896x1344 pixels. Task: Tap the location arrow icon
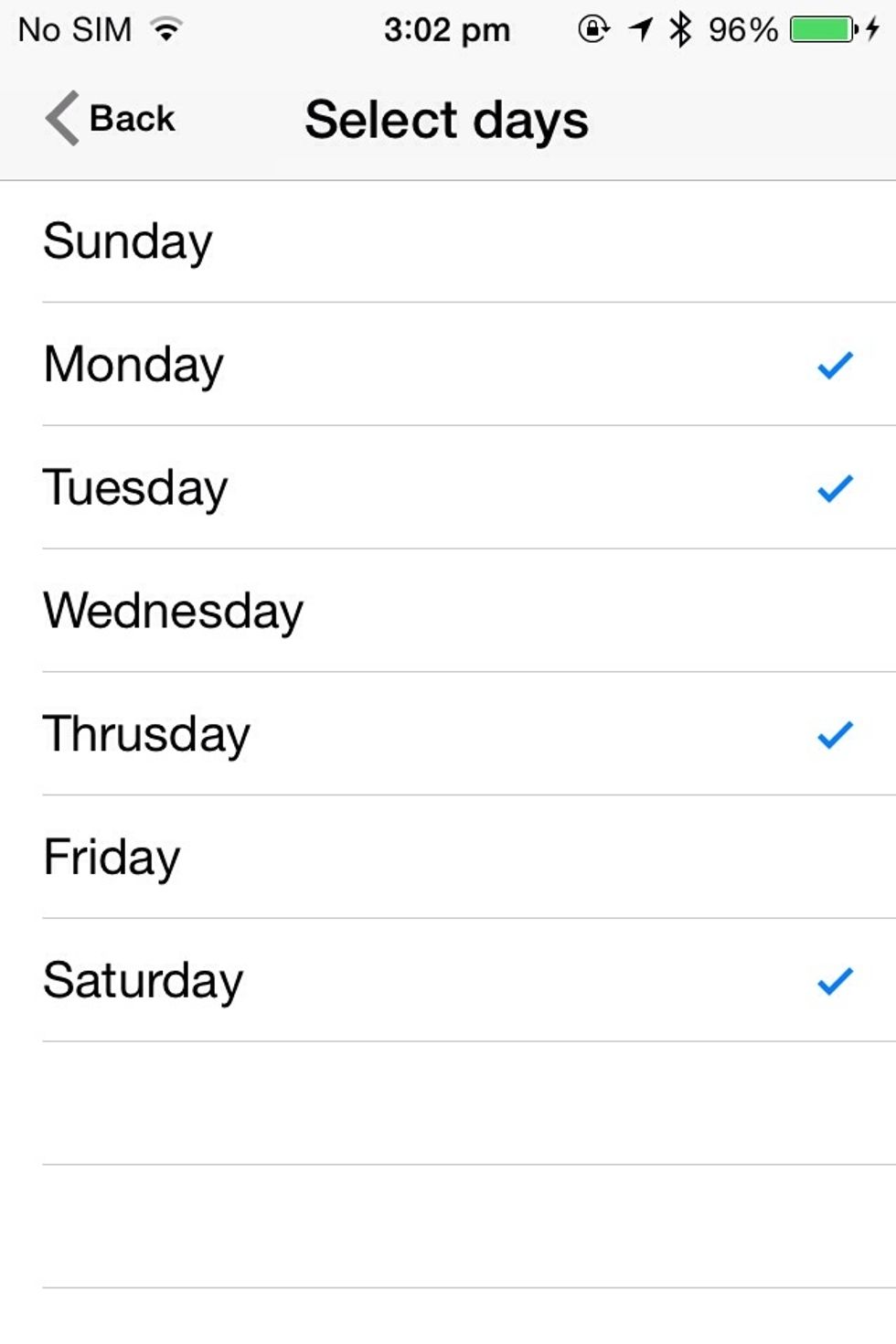coord(641,30)
